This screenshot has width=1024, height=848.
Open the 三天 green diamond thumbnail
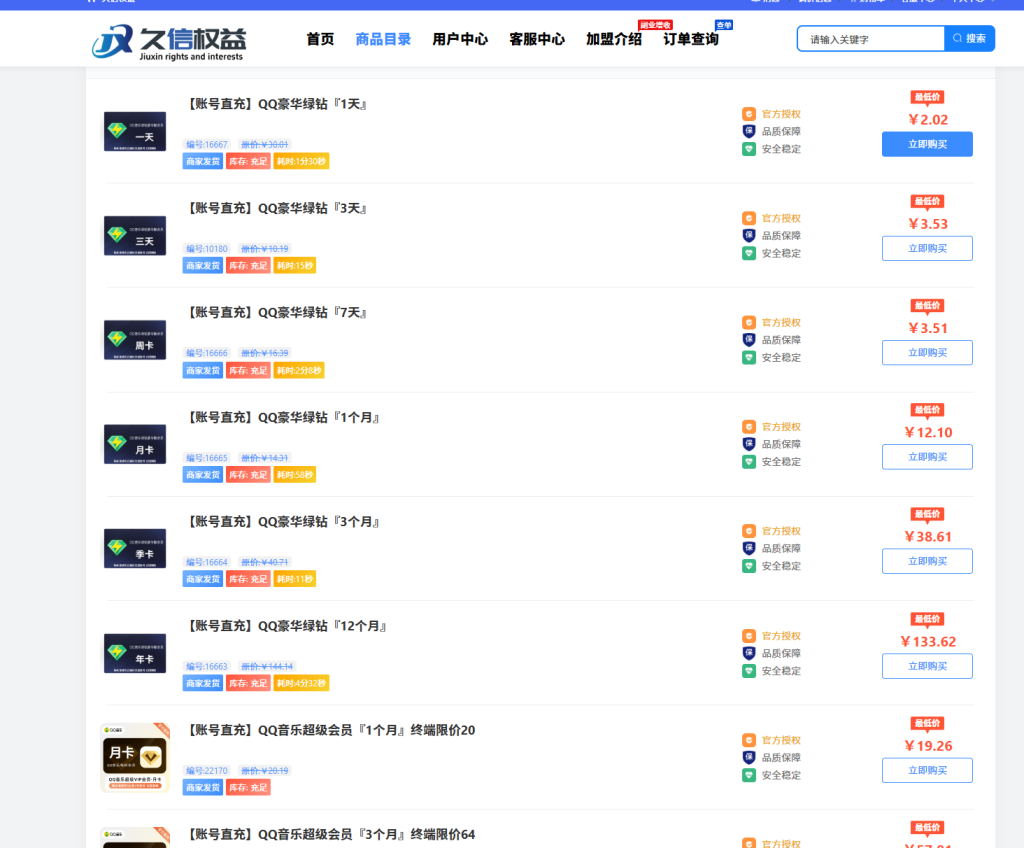pos(135,236)
